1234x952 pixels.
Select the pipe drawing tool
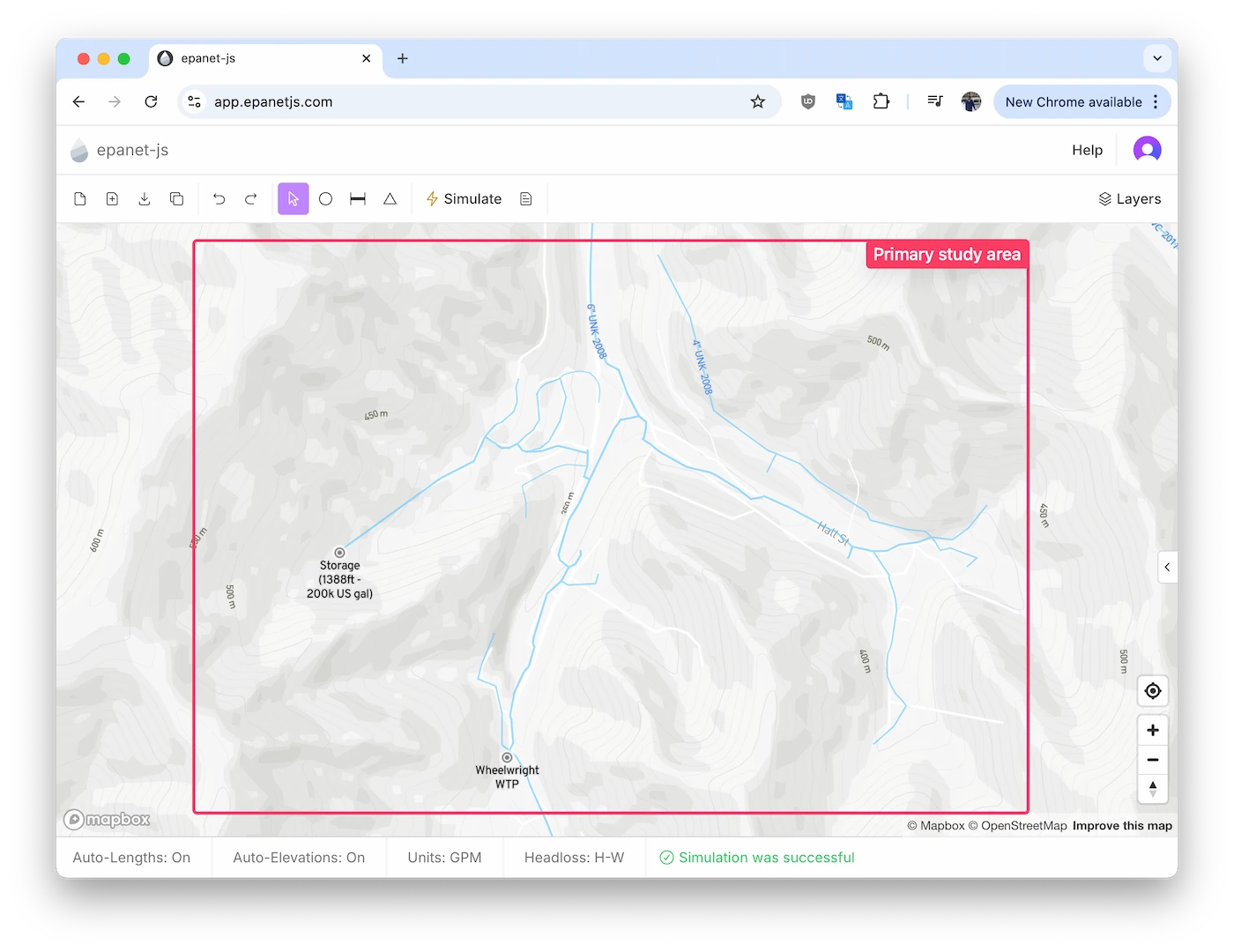point(358,199)
